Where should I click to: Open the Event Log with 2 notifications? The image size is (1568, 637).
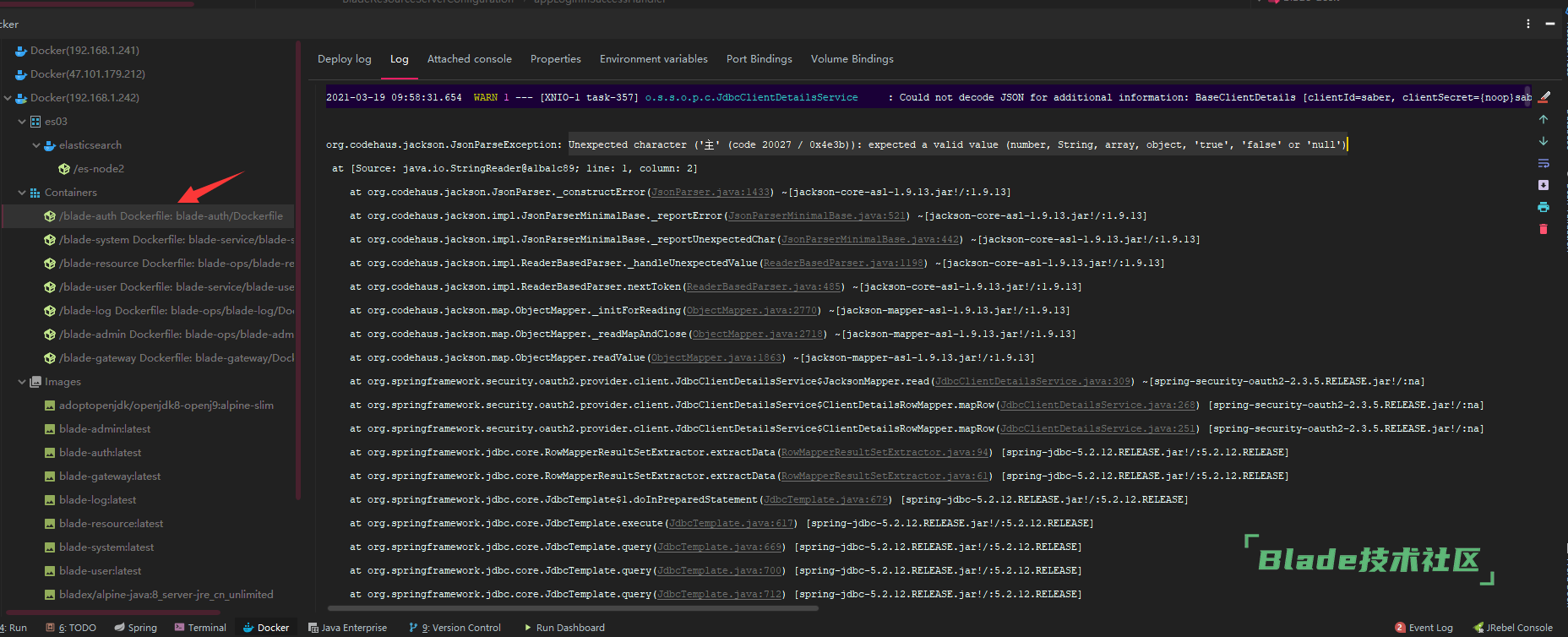click(1424, 628)
